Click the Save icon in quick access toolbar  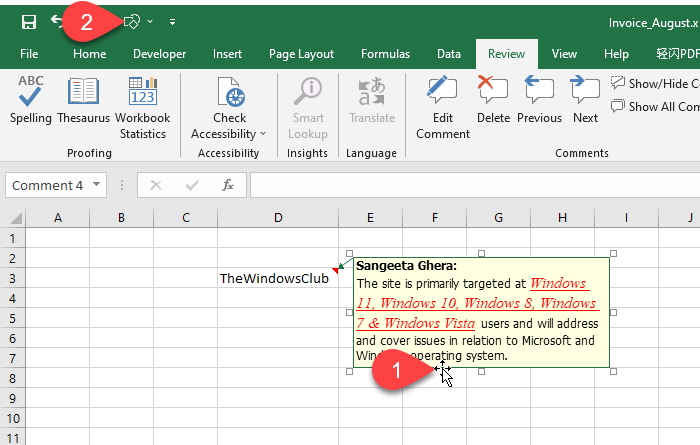[x=29, y=21]
